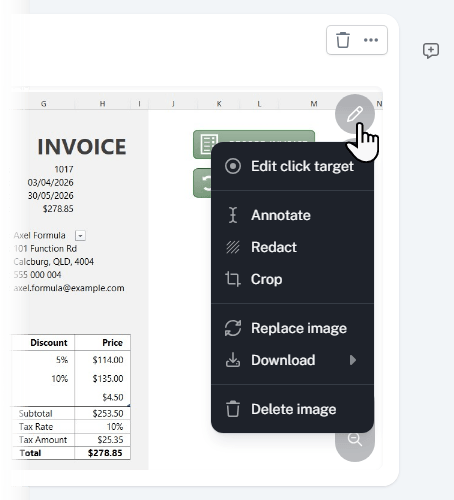The image size is (454, 500).
Task: Click the bold Total value $278.85
Action: (x=105, y=453)
